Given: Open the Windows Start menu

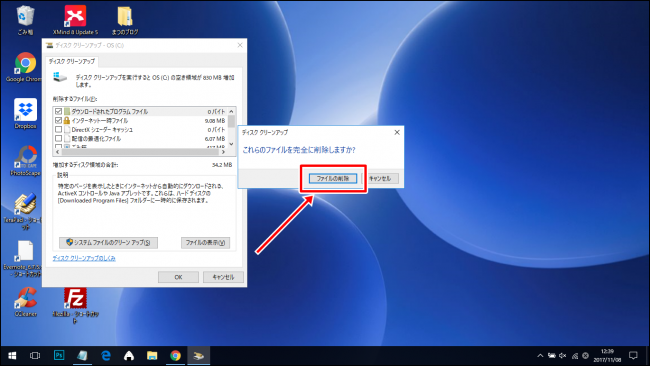Looking at the screenshot, I should (12, 356).
